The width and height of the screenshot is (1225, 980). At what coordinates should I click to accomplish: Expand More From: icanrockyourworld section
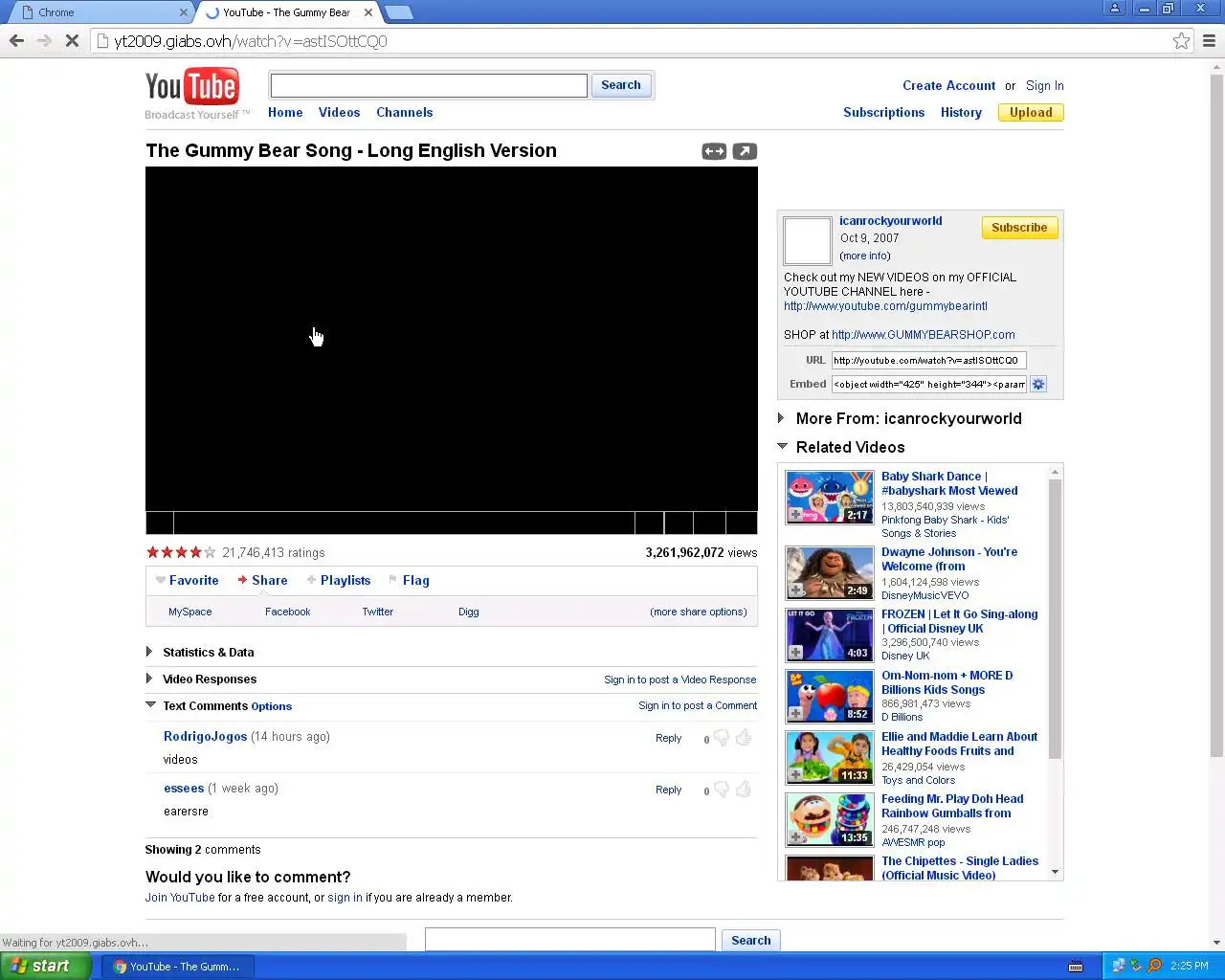(x=781, y=418)
